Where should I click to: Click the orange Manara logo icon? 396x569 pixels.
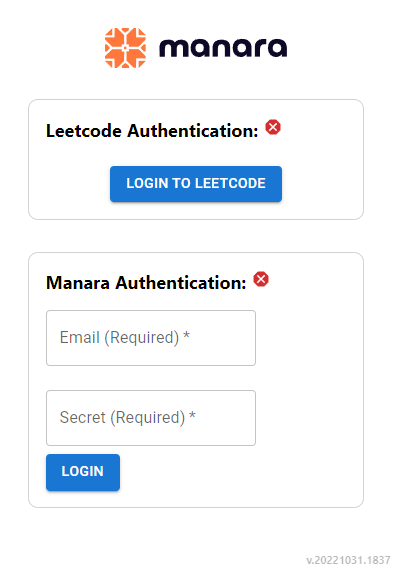[x=125, y=48]
